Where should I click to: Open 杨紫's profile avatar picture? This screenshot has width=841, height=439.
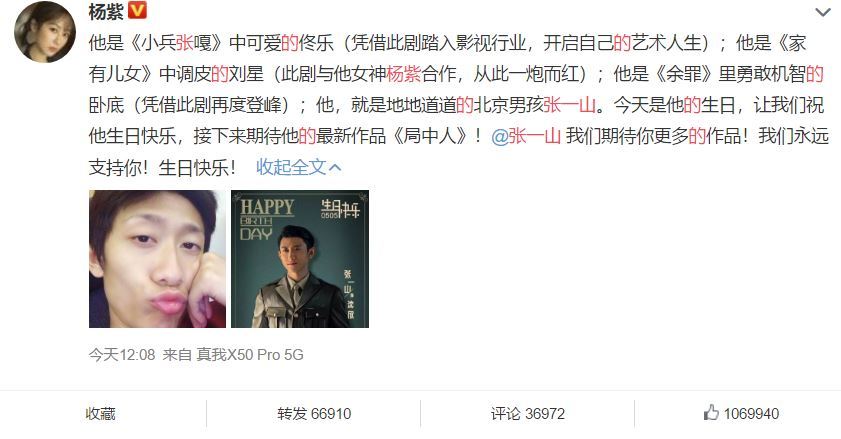tap(45, 32)
